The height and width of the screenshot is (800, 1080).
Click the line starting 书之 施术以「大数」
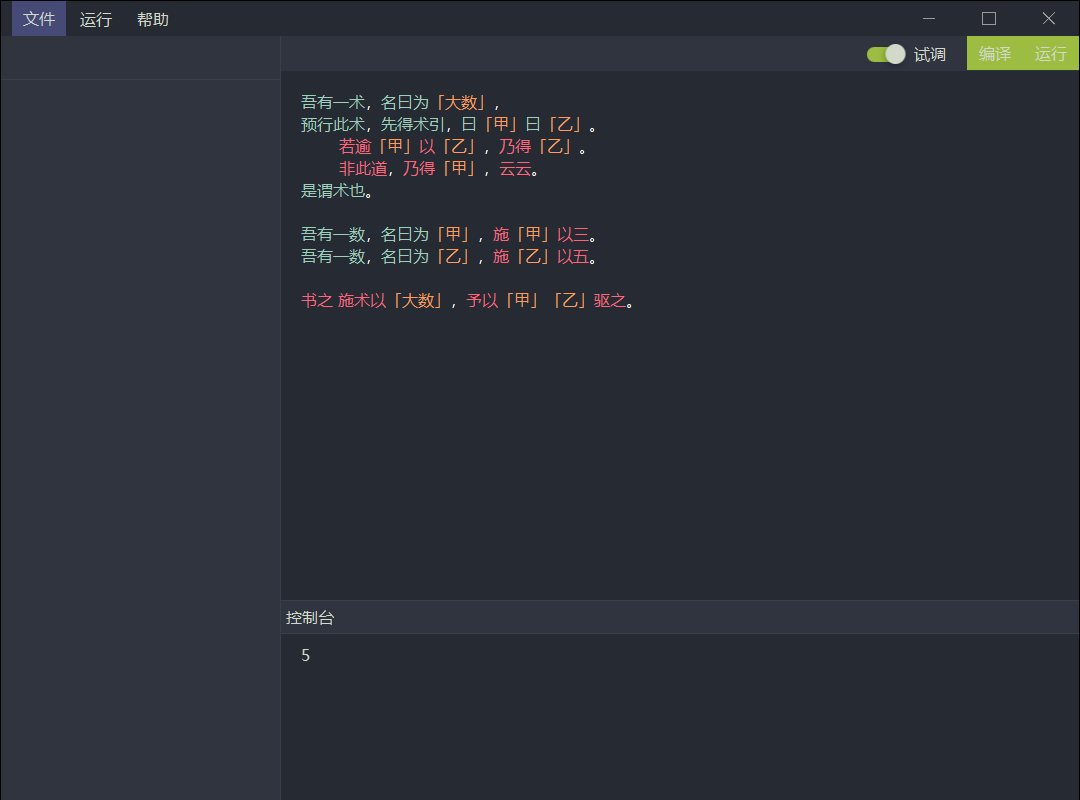468,301
